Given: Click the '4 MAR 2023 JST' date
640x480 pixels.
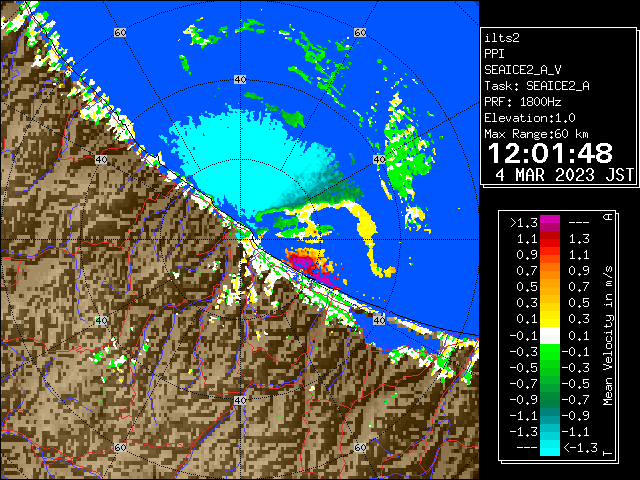Looking at the screenshot, I should click(564, 175).
